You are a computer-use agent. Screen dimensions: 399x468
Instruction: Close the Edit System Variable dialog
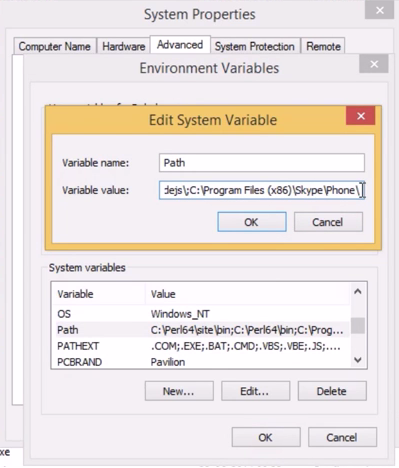(x=361, y=116)
